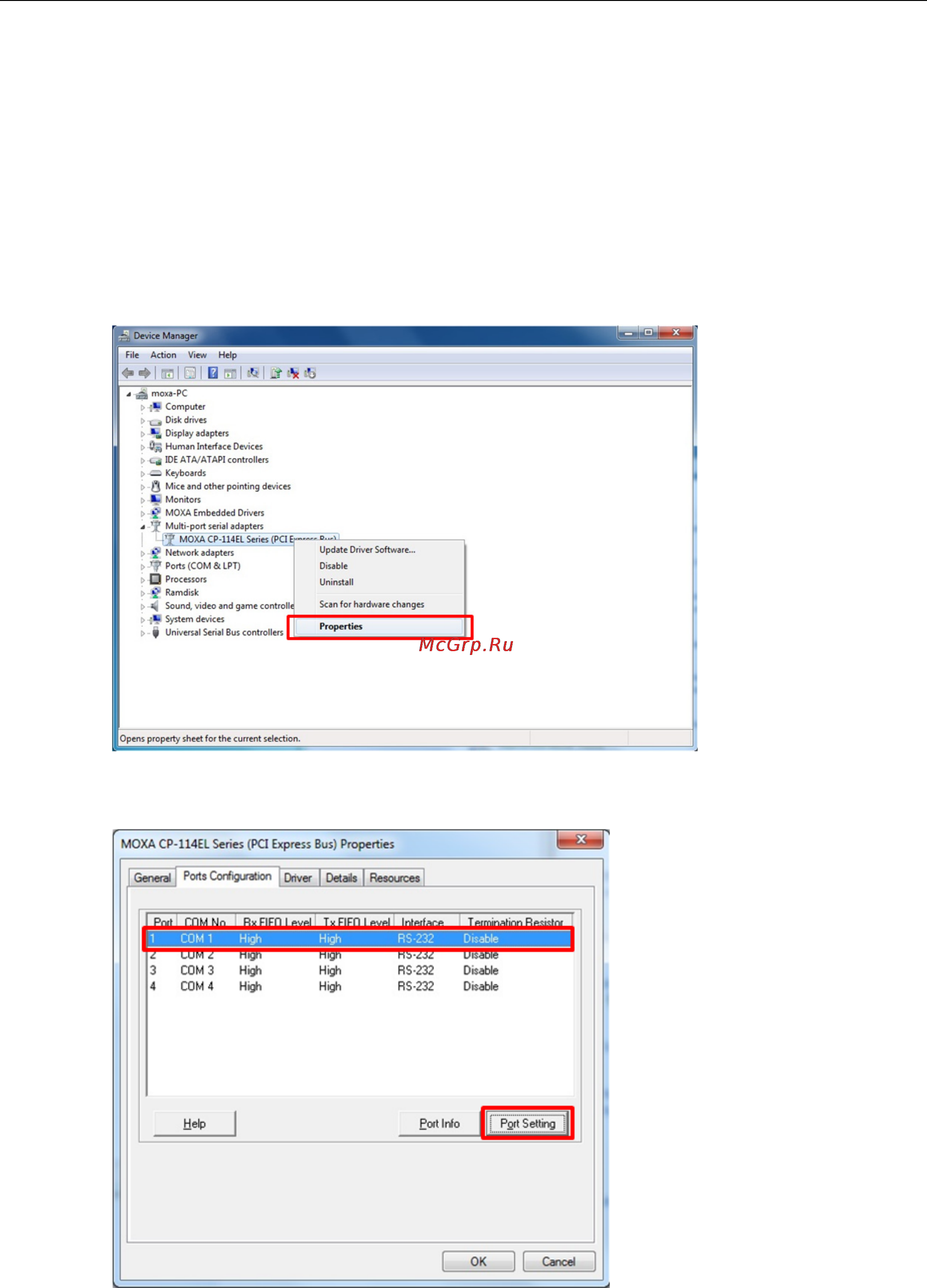Switch to the Details tab
The image size is (927, 1288).
pos(341,877)
